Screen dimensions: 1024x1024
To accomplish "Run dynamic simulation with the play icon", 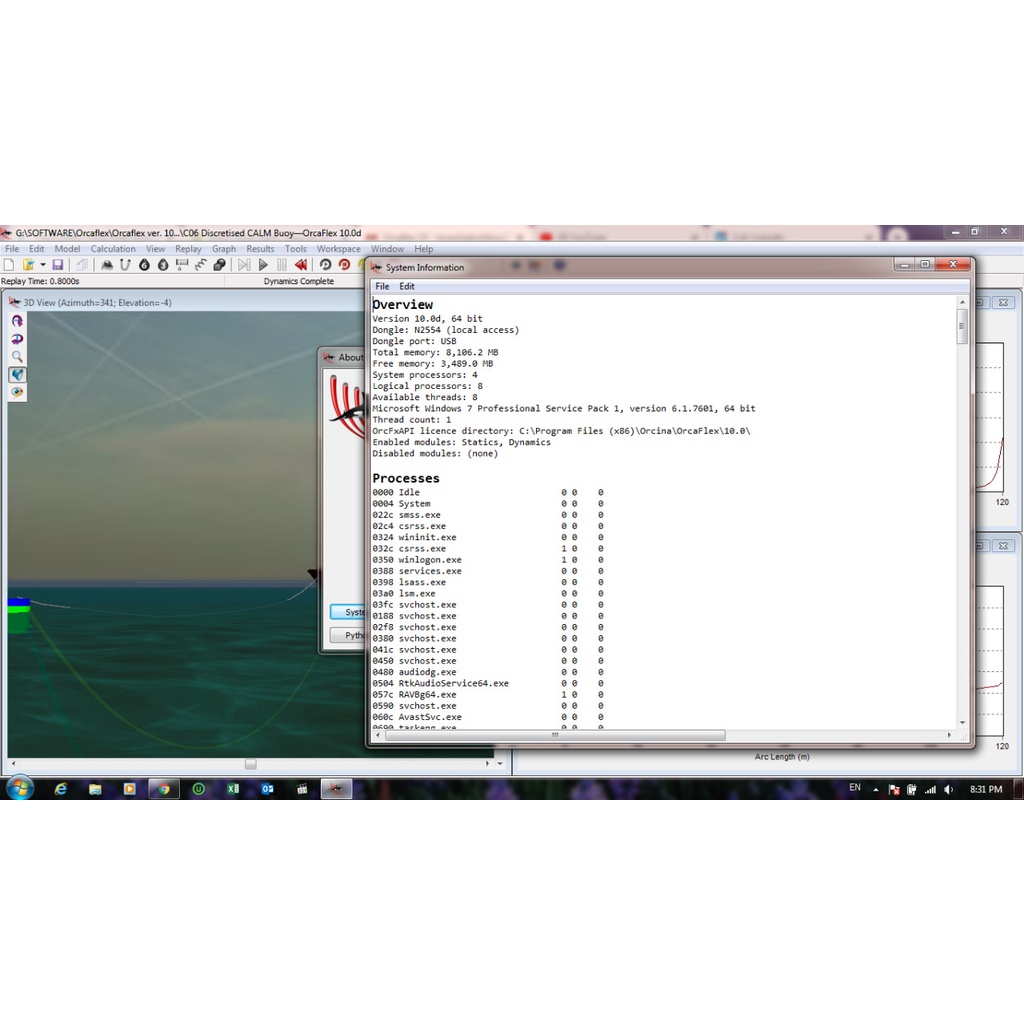I will (263, 264).
